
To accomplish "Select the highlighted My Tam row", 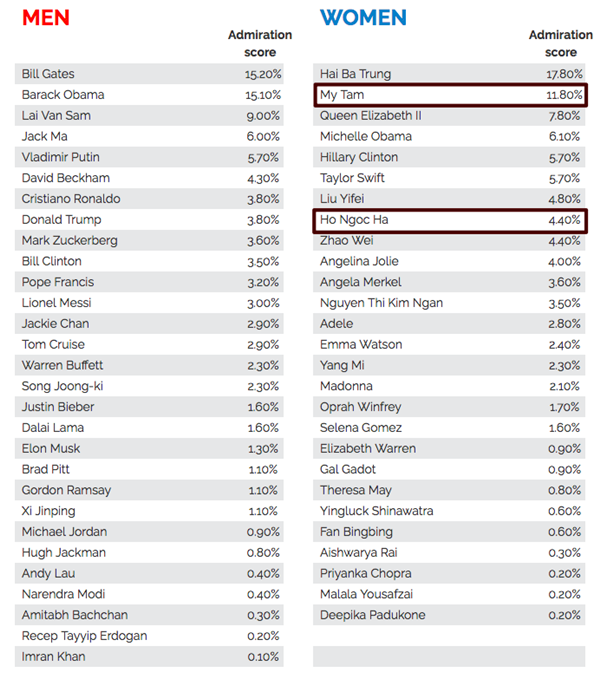I will click(x=450, y=95).
